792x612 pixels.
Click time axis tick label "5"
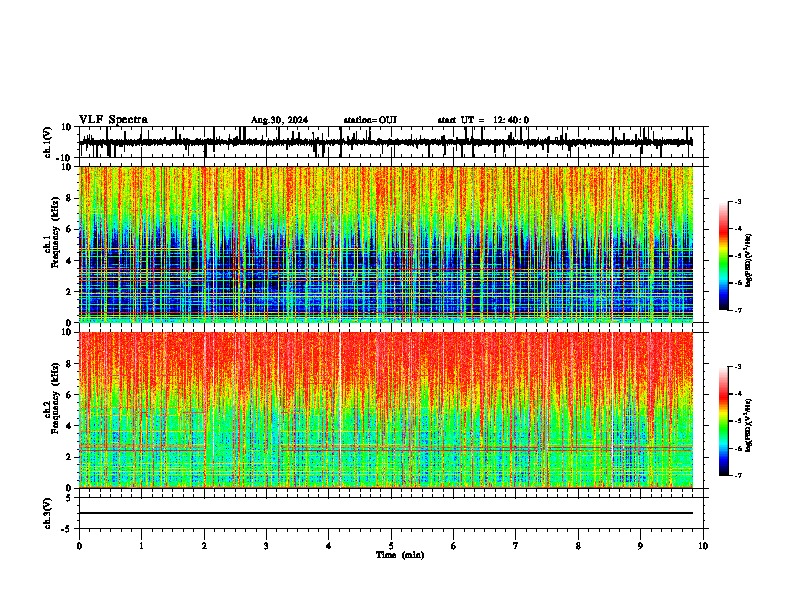391,546
